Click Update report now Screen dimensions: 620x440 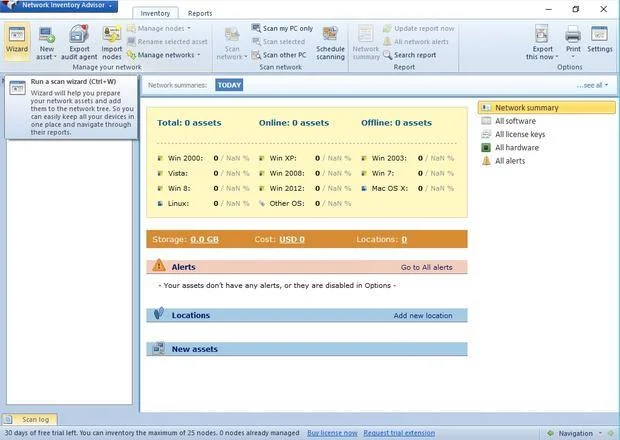[x=418, y=28]
